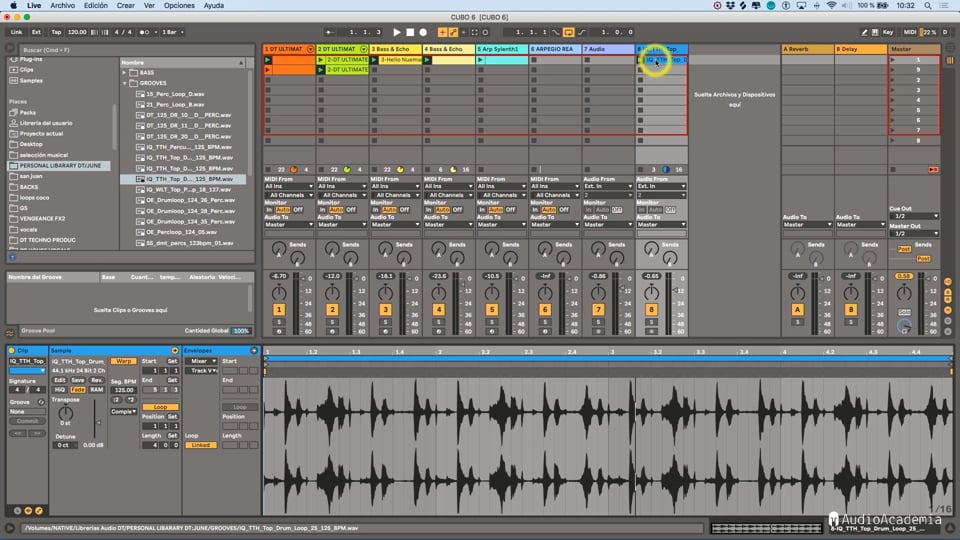This screenshot has width=960, height=540.
Task: Open the Cue Out 1/2 dropdown
Action: pyautogui.click(x=914, y=216)
